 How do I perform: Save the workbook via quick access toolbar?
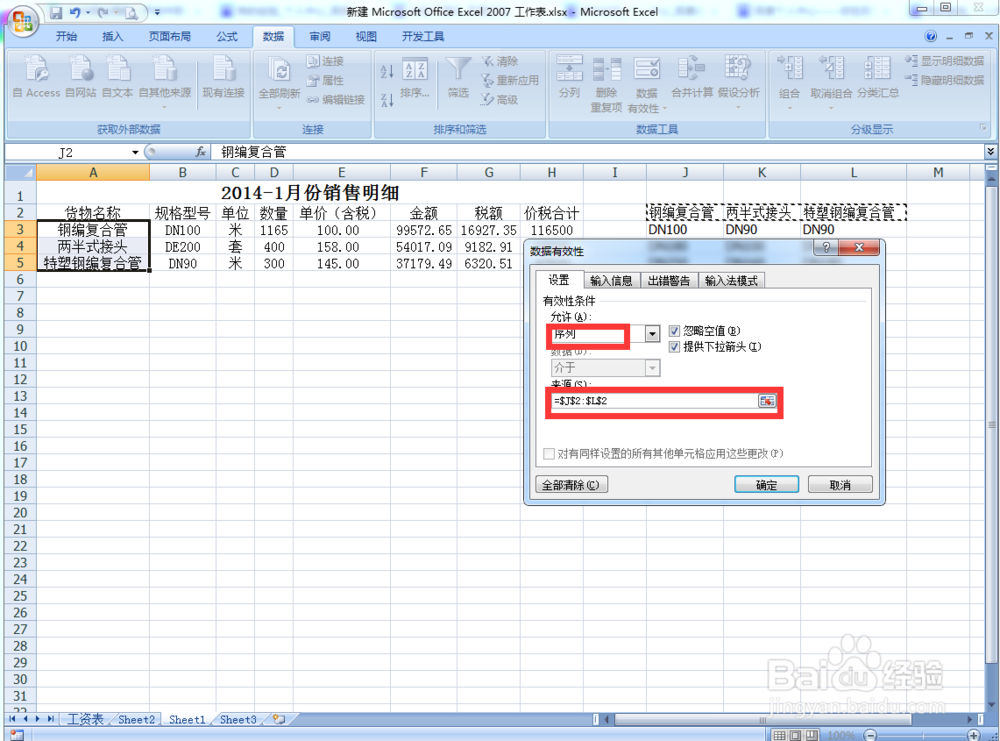tap(56, 12)
